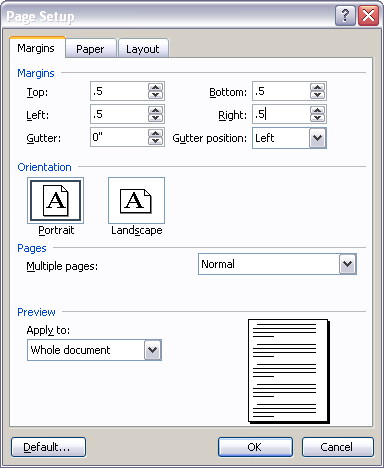
Task: Decrease the Top margin with down arrow
Action: pyautogui.click(x=155, y=95)
